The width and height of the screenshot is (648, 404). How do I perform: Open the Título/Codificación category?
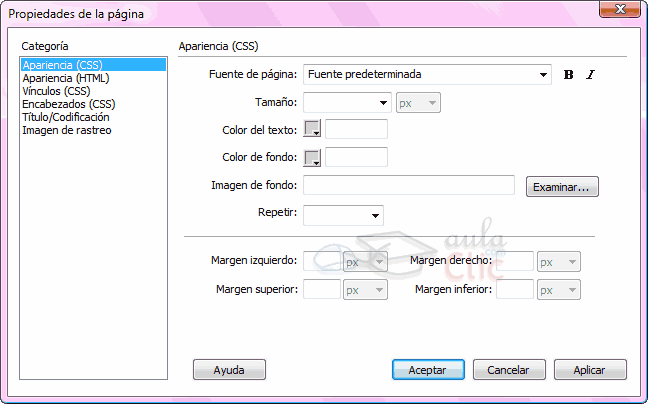coord(67,117)
